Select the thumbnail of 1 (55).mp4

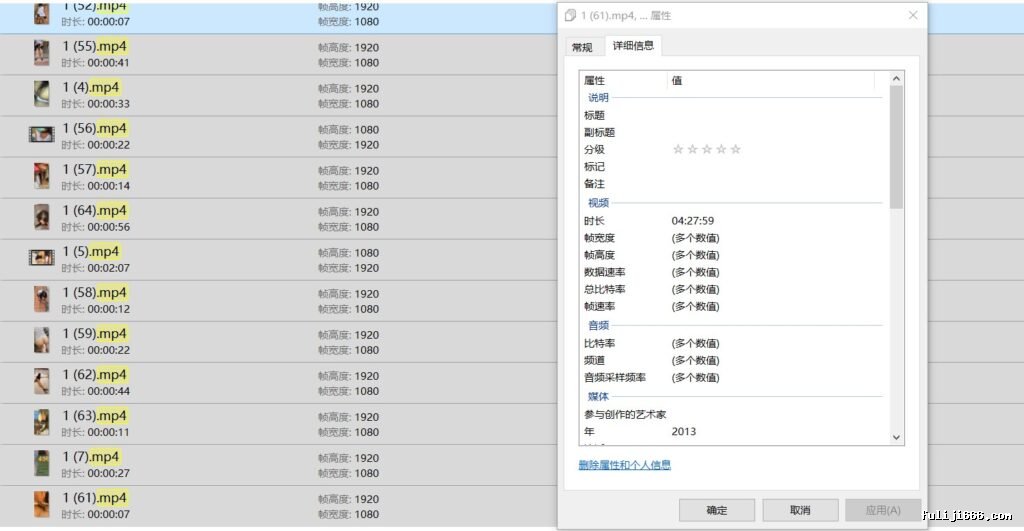click(x=42, y=54)
